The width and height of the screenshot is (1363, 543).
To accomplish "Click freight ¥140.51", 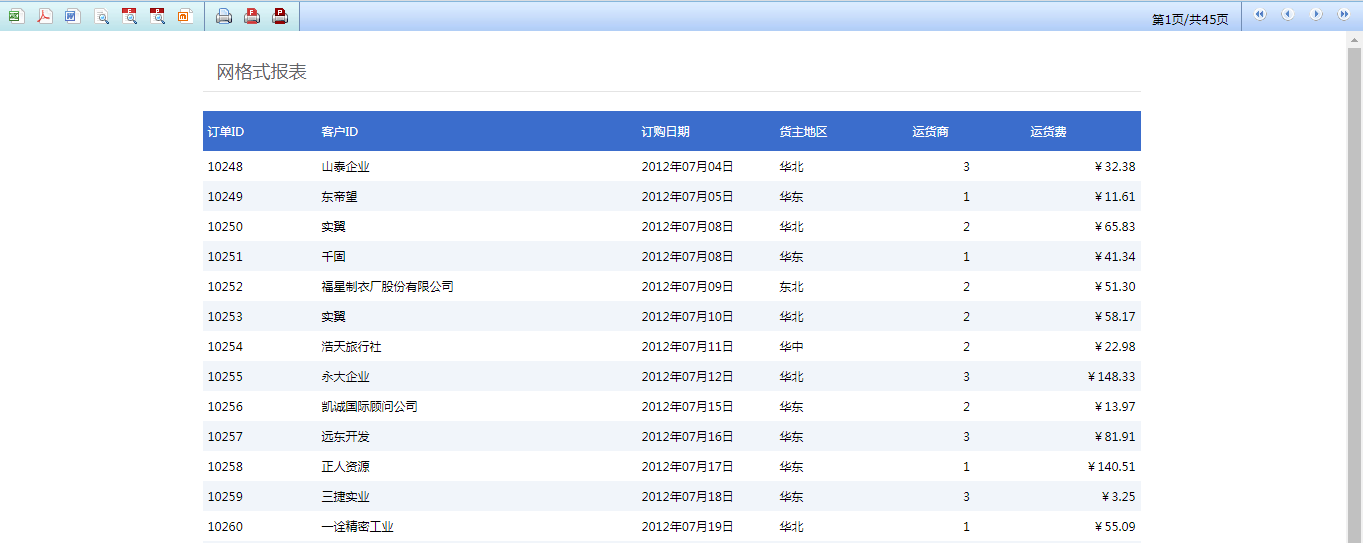I will coord(1111,467).
